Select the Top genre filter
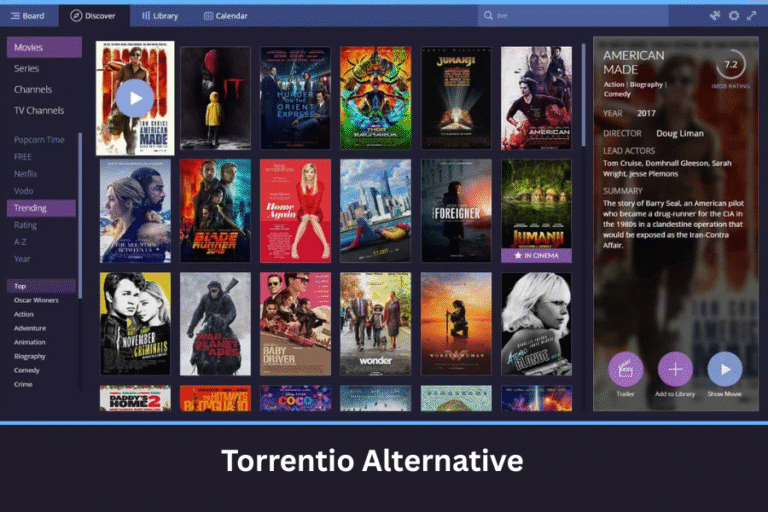 (x=41, y=286)
